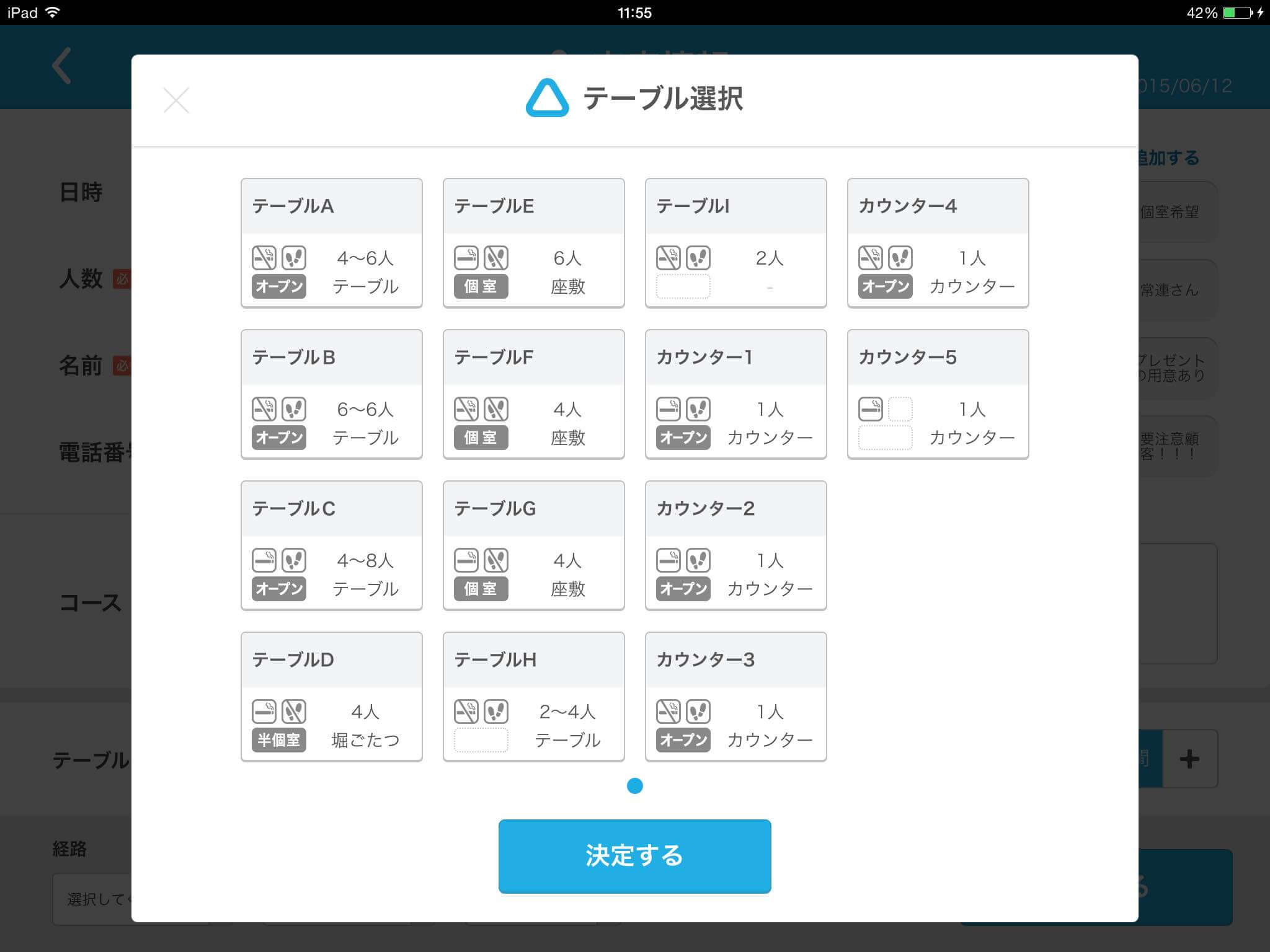Click the shoes-off icon on テーブルD

point(294,712)
